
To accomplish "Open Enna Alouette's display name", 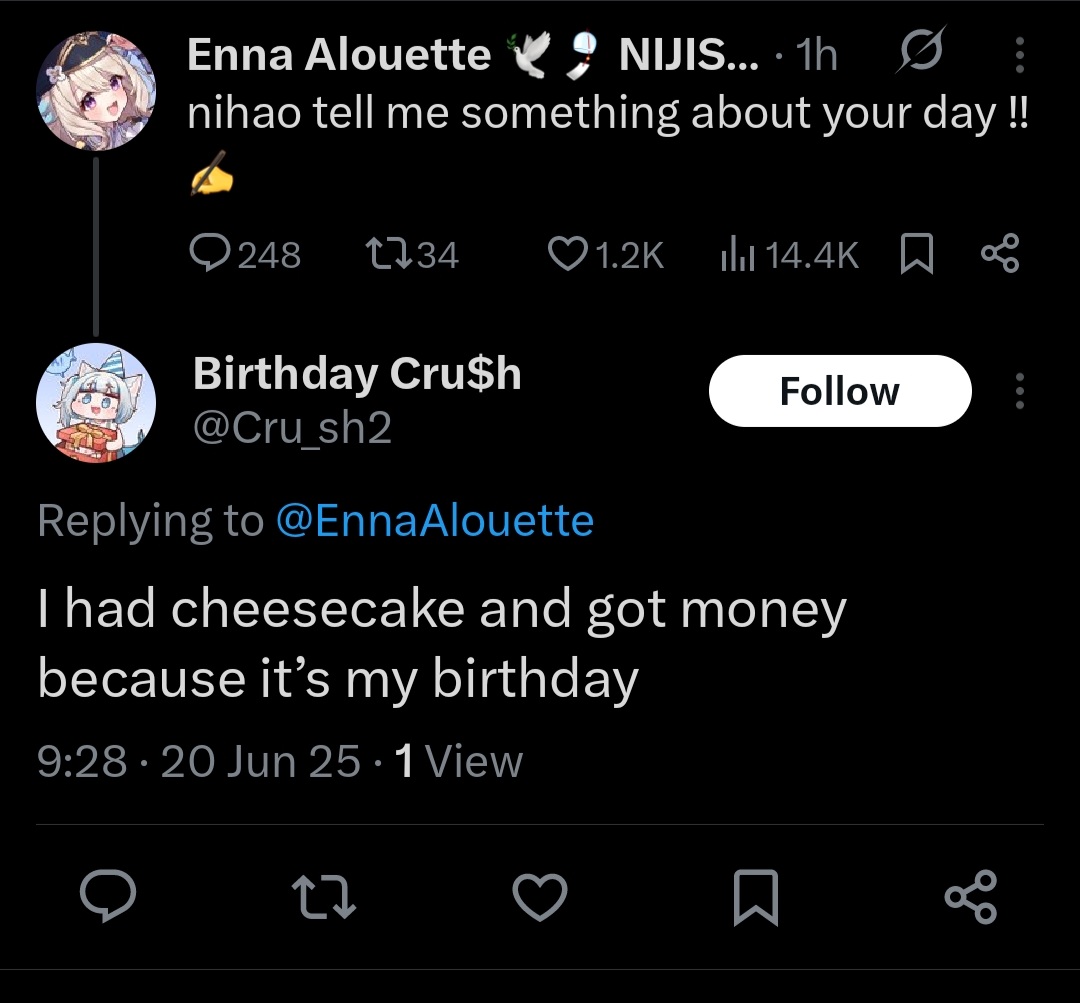I will pyautogui.click(x=339, y=54).
